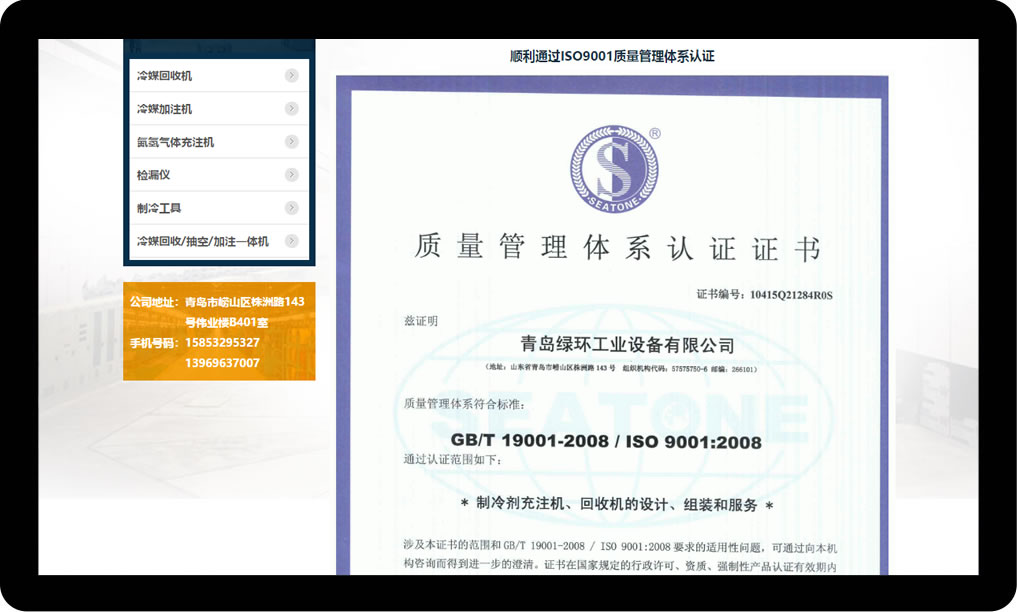Viewport: 1017px width, 612px height.
Task: Open the 冷媒回收/抽空/加注一体机 menu item
Action: point(219,241)
